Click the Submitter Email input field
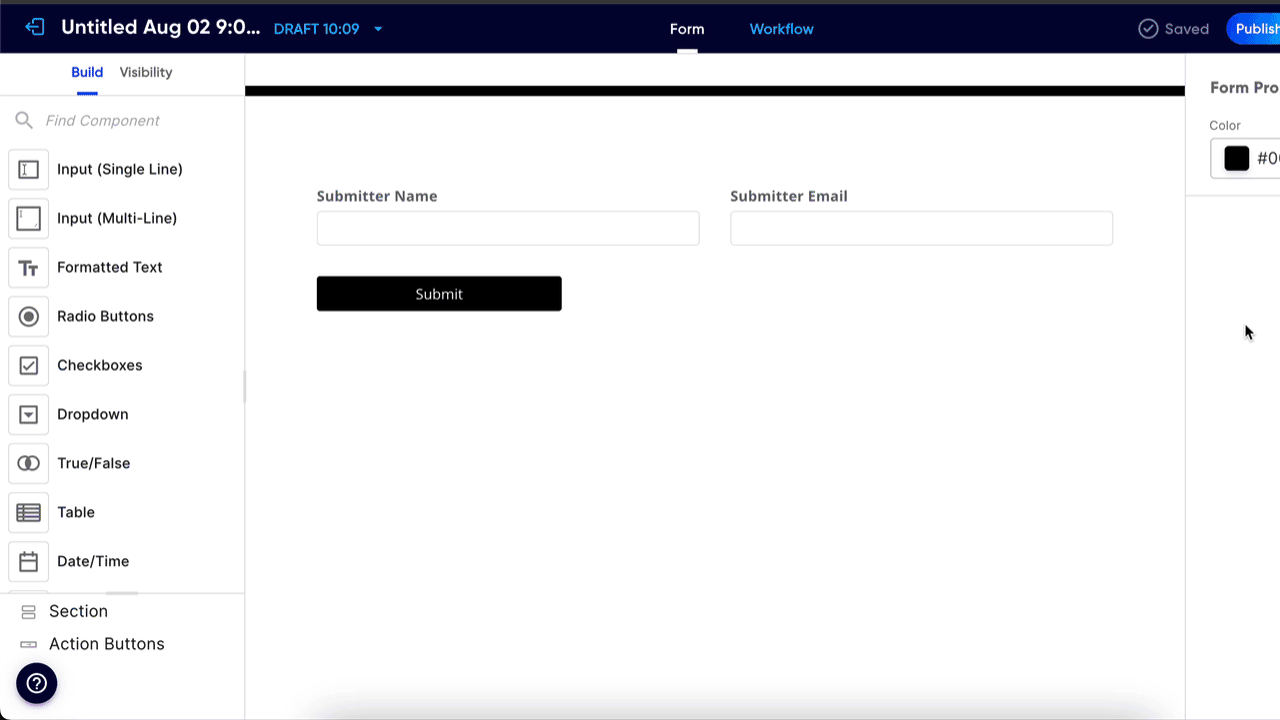The height and width of the screenshot is (720, 1280). (x=921, y=228)
